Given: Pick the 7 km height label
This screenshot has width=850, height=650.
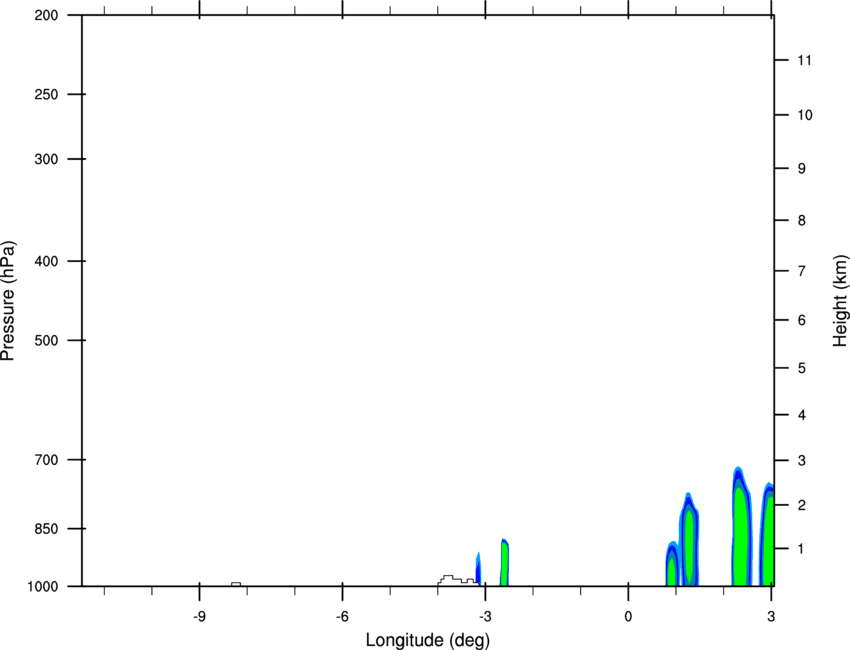Looking at the screenshot, I should tap(801, 271).
